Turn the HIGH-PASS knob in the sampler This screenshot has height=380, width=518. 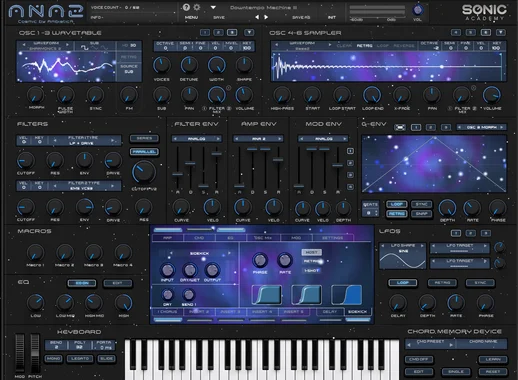pos(282,95)
